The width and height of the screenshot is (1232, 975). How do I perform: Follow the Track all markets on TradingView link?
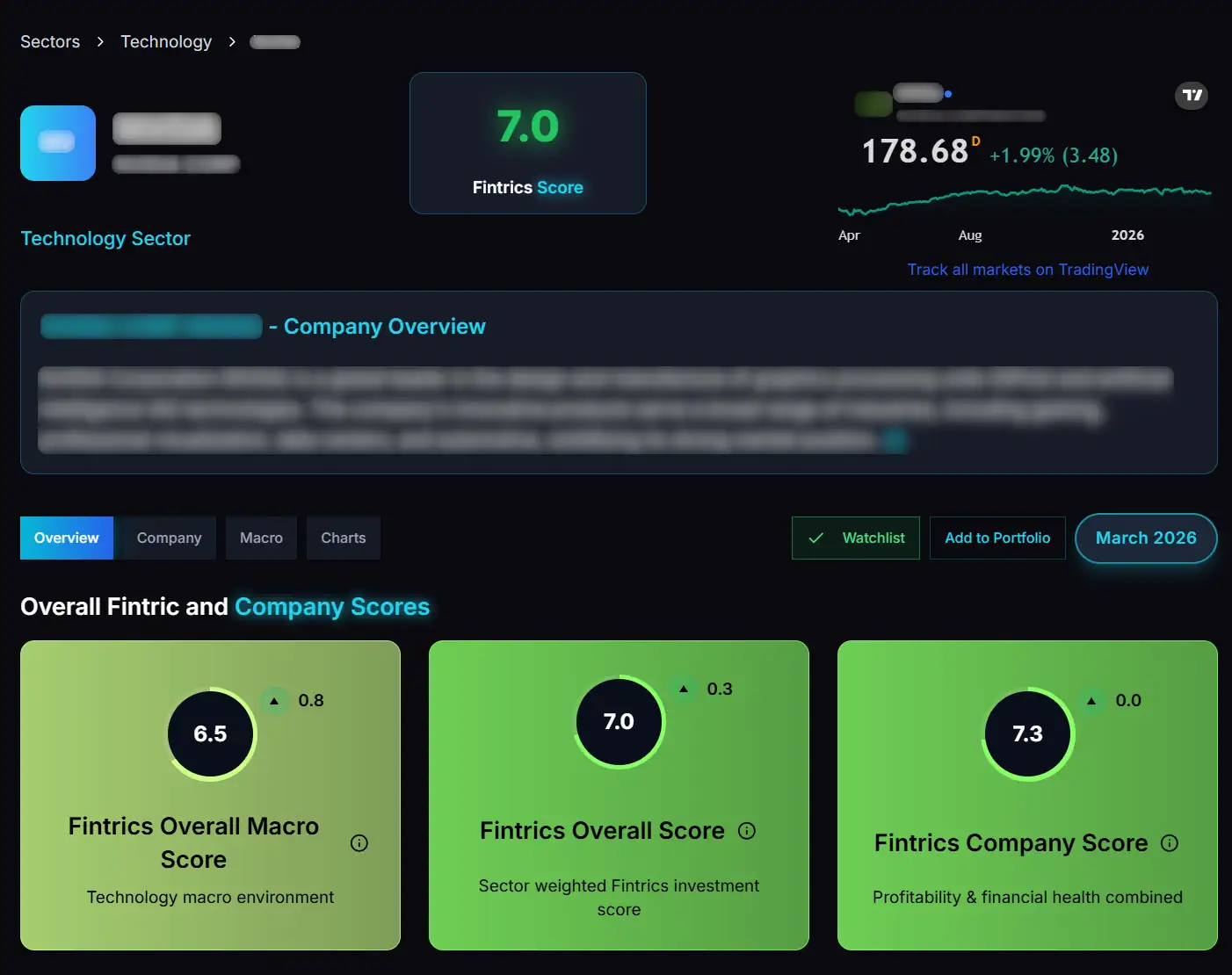coord(1027,269)
